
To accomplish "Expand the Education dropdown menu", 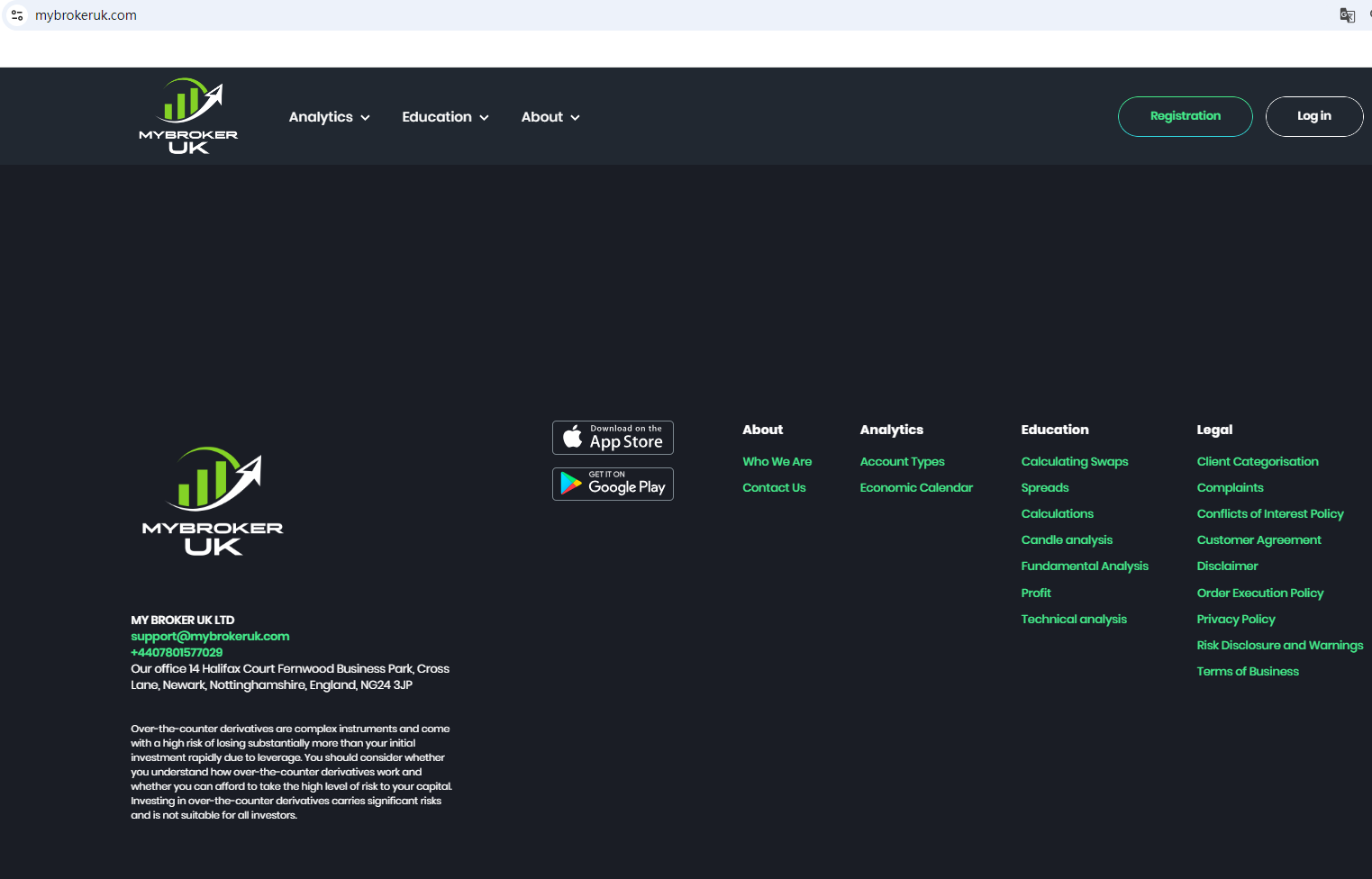I will pyautogui.click(x=445, y=117).
